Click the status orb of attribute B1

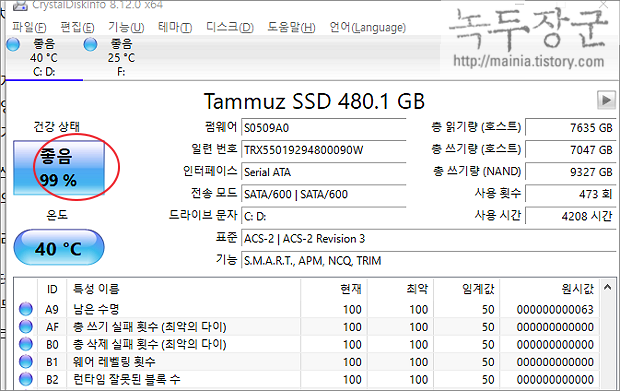point(26,361)
